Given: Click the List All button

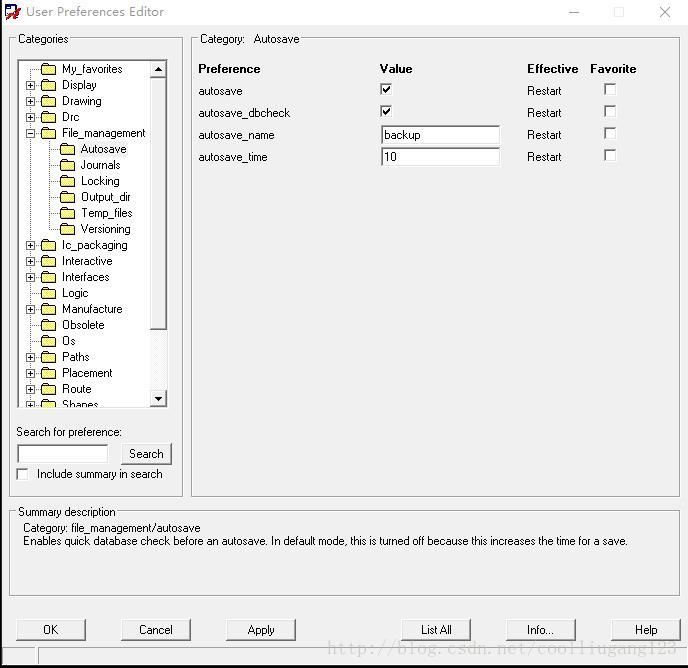Looking at the screenshot, I should tap(436, 630).
